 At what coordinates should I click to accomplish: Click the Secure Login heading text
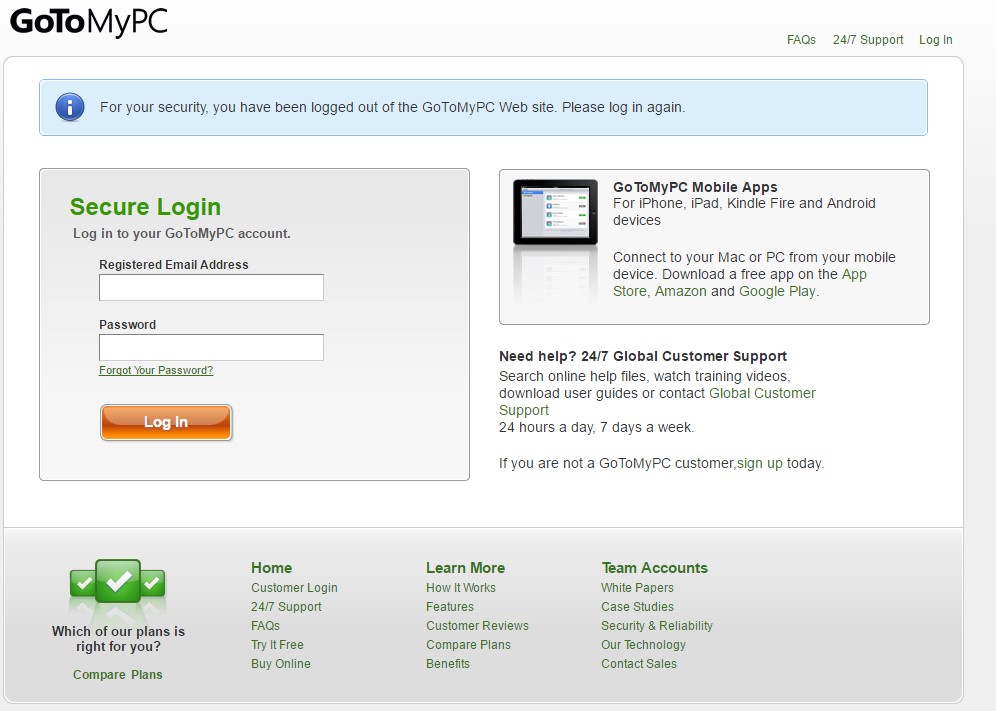145,207
